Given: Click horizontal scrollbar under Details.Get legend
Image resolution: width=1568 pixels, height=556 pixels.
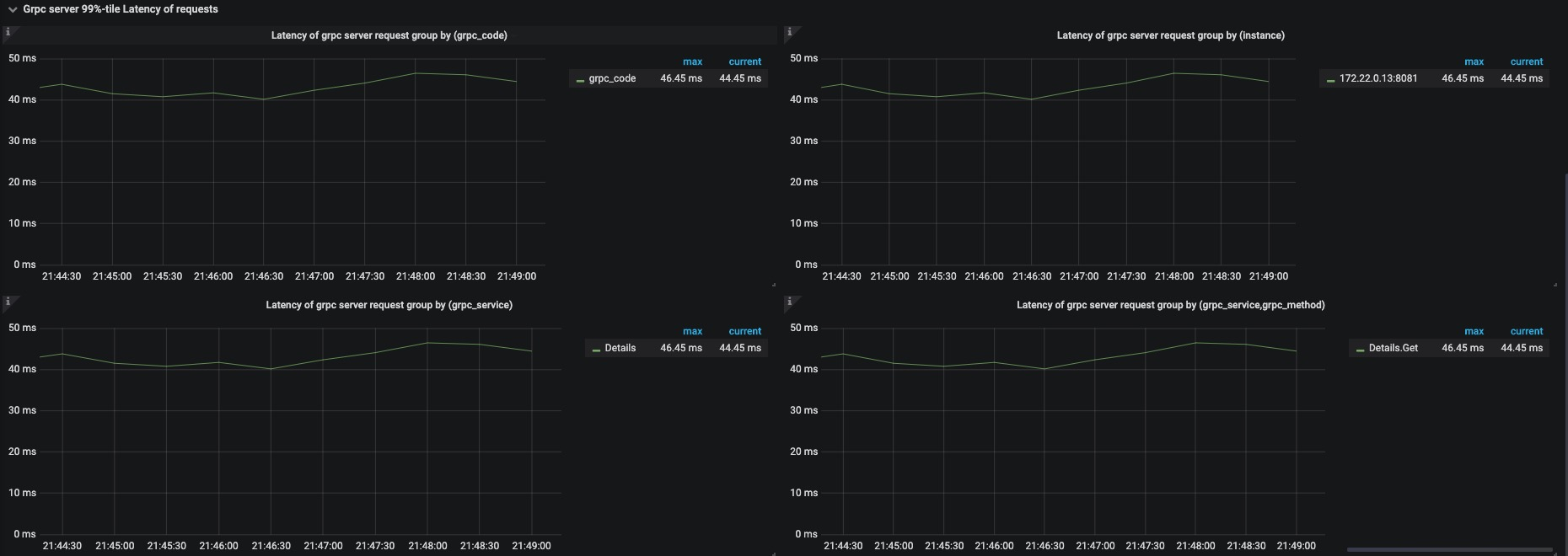Looking at the screenshot, I should (1449, 550).
